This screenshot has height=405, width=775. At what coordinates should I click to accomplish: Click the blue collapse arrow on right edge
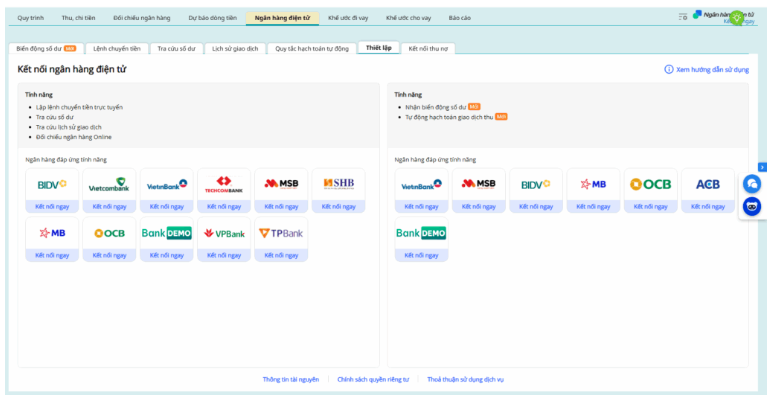[762, 166]
